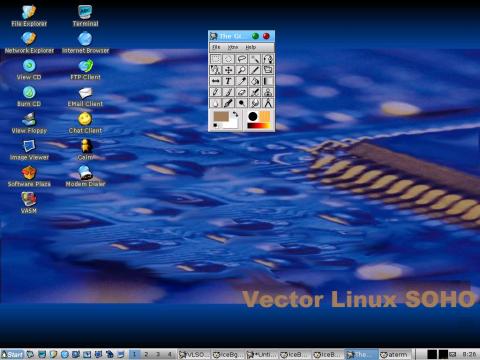Switch to workspace 2 in taskbar

(146, 354)
